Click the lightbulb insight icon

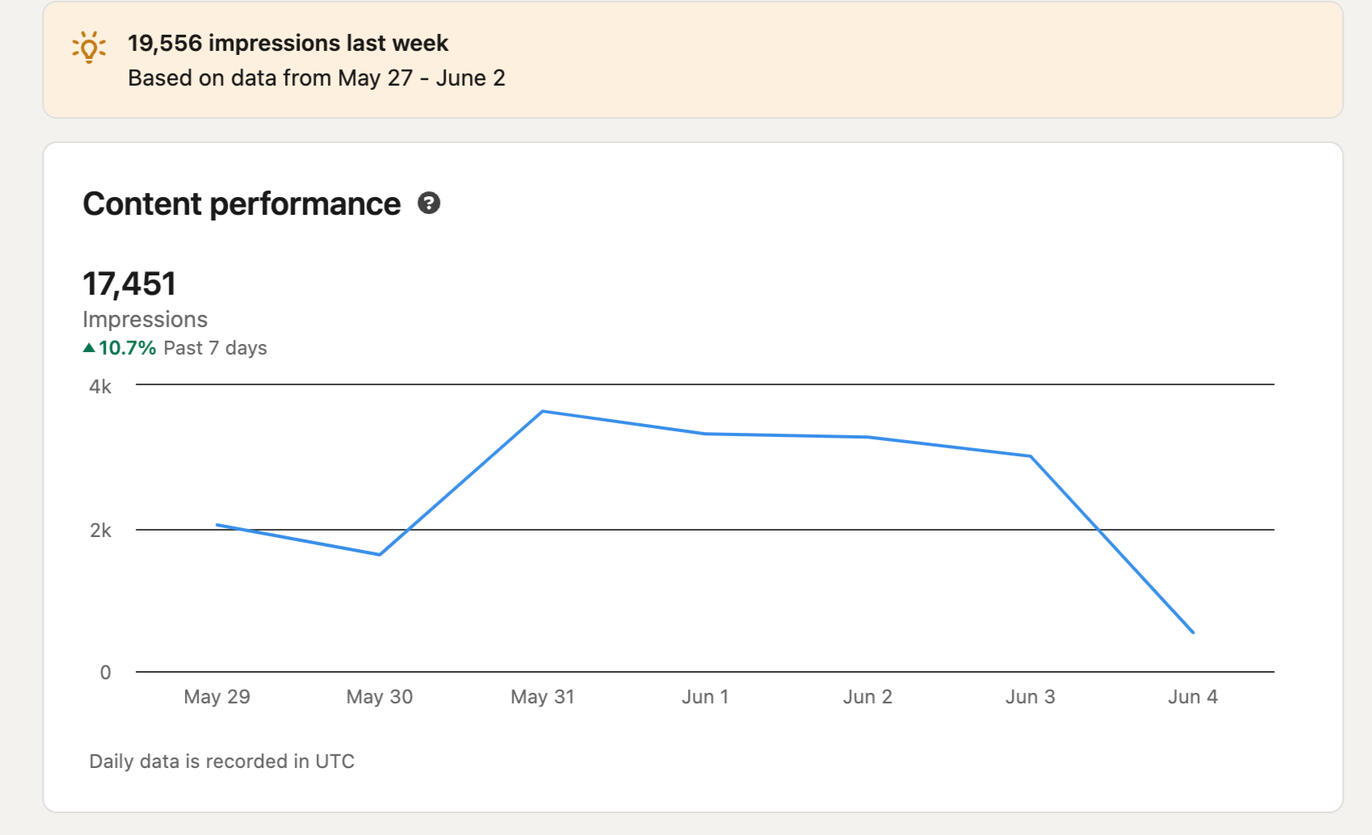point(89,47)
